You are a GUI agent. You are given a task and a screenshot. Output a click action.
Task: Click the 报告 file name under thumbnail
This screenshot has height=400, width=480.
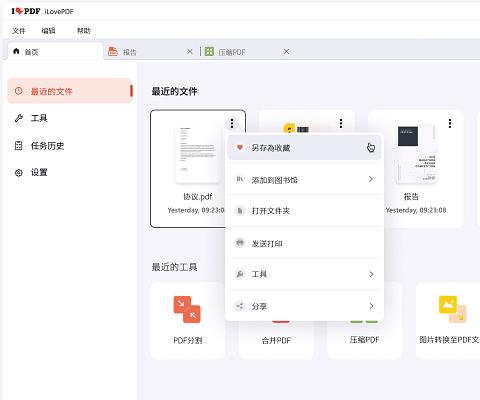pos(411,197)
